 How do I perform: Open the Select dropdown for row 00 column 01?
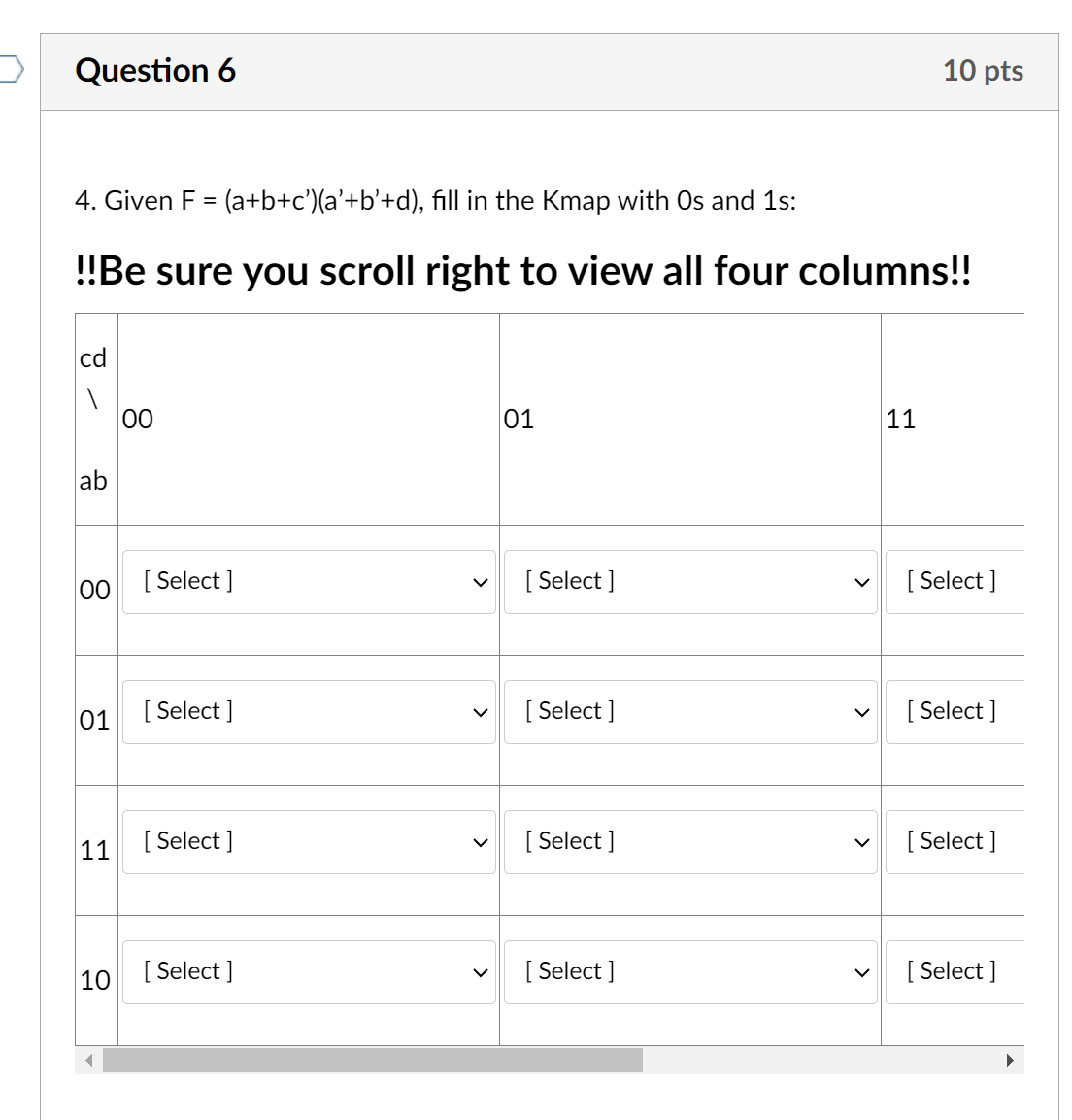pyautogui.click(x=690, y=580)
